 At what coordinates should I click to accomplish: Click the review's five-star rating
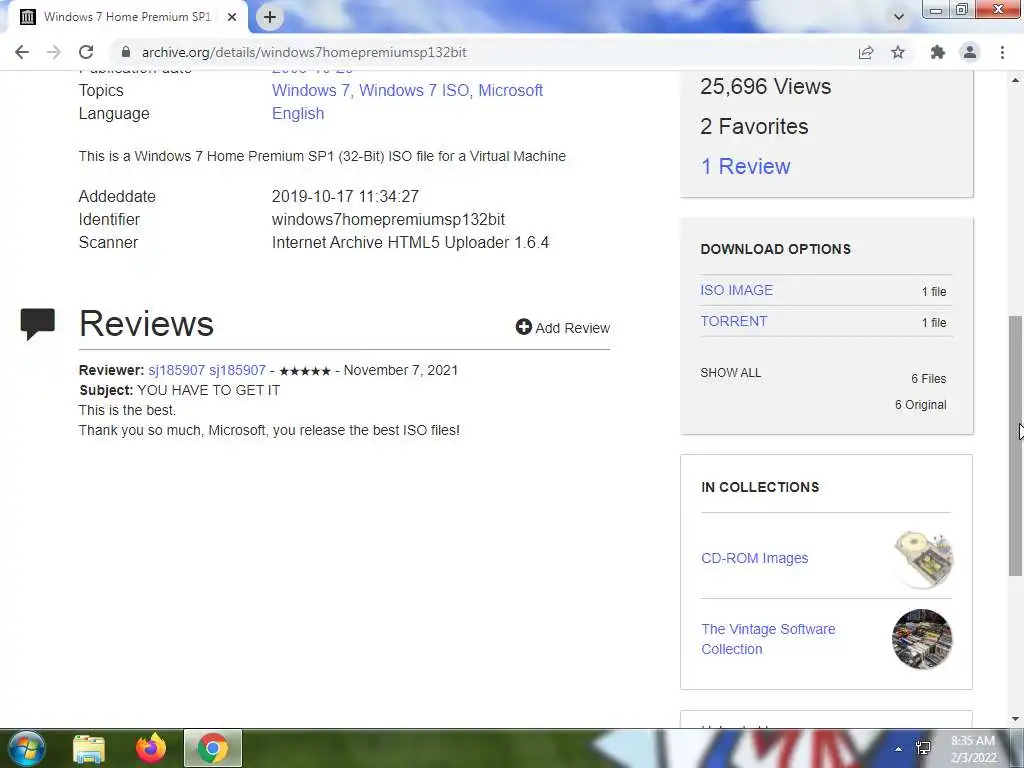click(x=305, y=371)
